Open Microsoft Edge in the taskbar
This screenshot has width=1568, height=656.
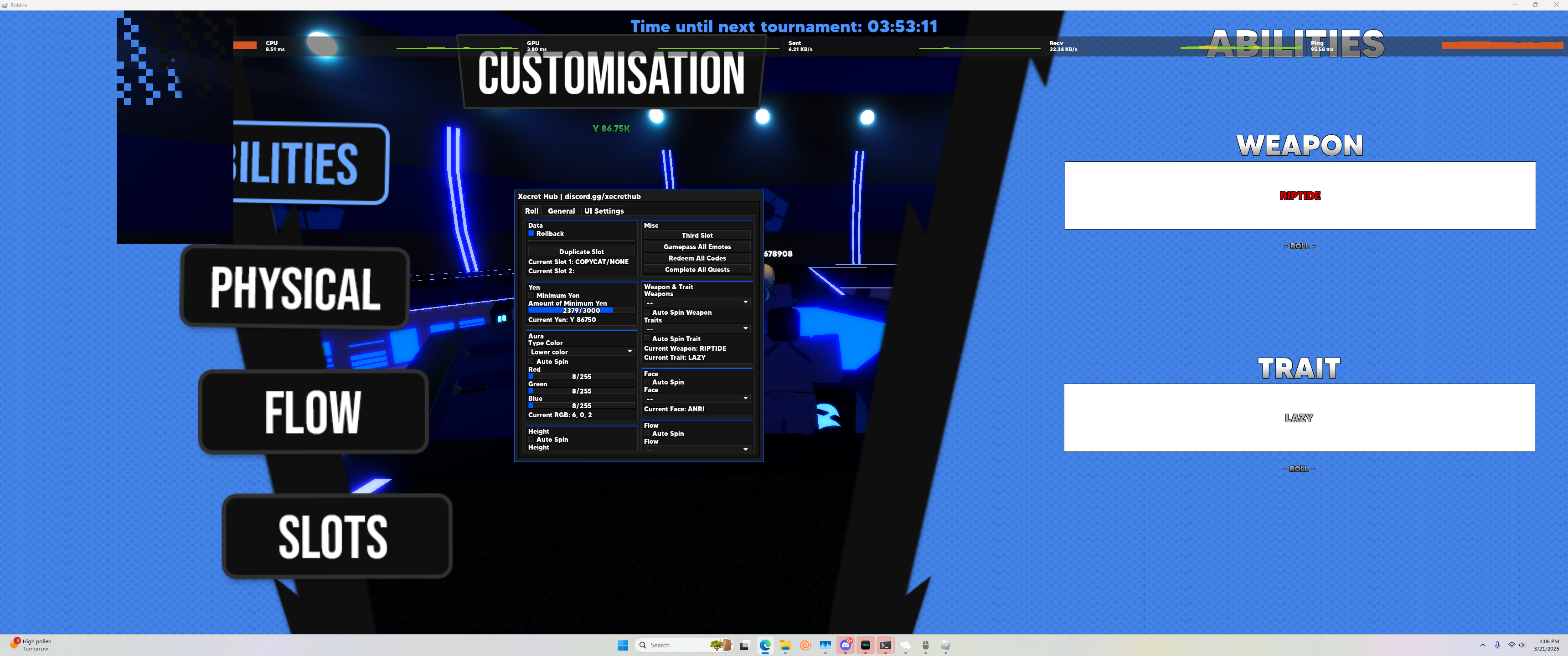(765, 645)
